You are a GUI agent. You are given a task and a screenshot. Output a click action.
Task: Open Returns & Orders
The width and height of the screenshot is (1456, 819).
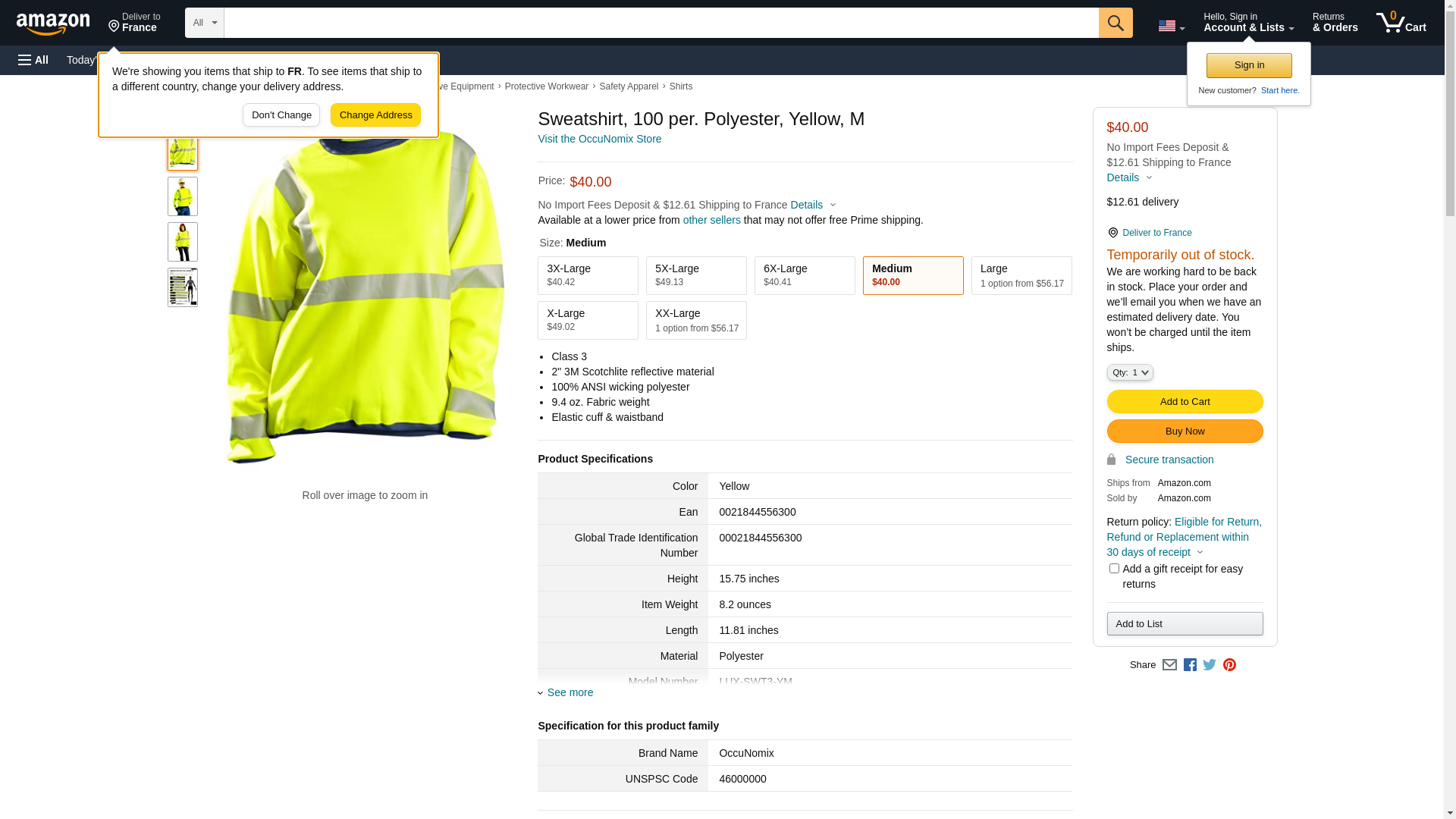1335,23
